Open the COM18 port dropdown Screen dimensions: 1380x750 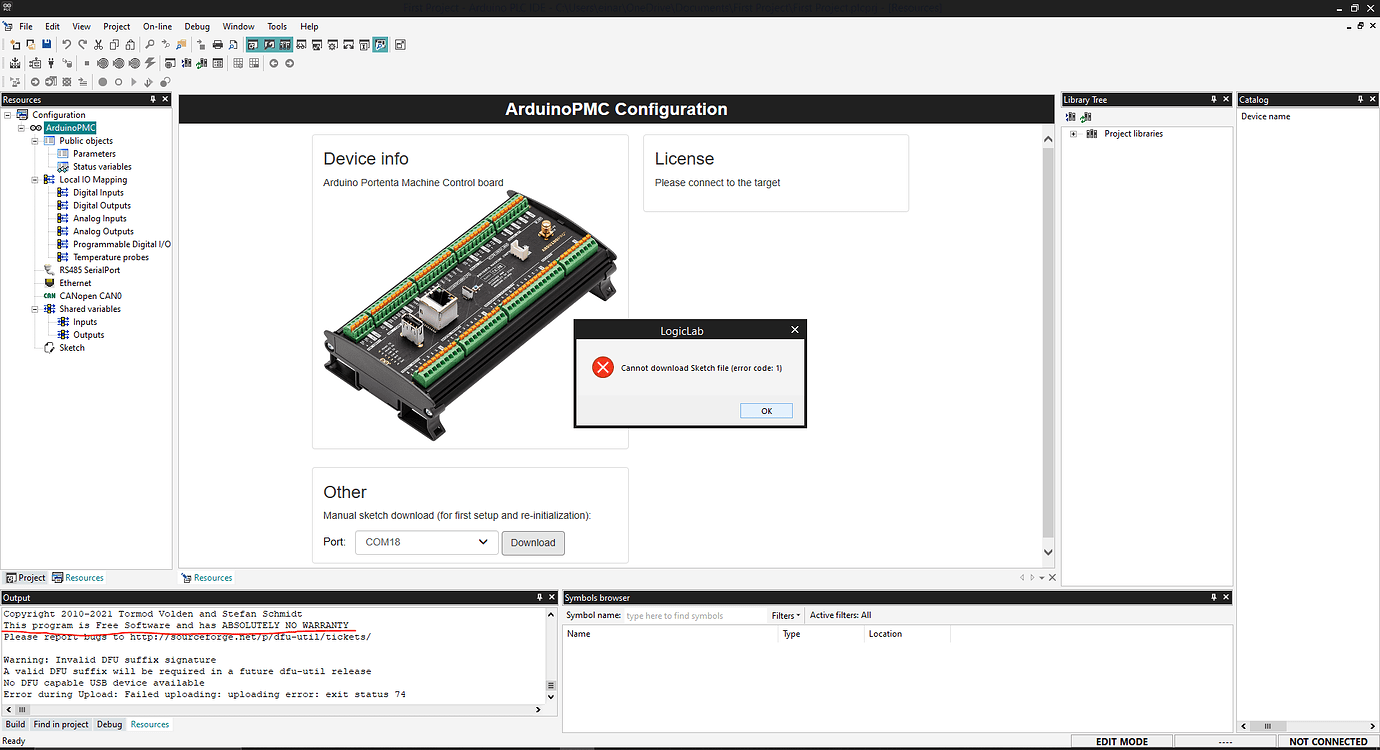[485, 541]
